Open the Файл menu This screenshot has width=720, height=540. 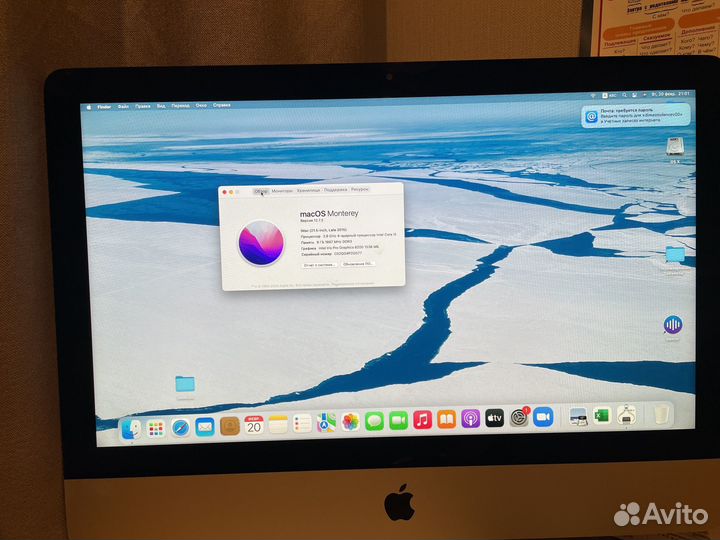pyautogui.click(x=123, y=107)
